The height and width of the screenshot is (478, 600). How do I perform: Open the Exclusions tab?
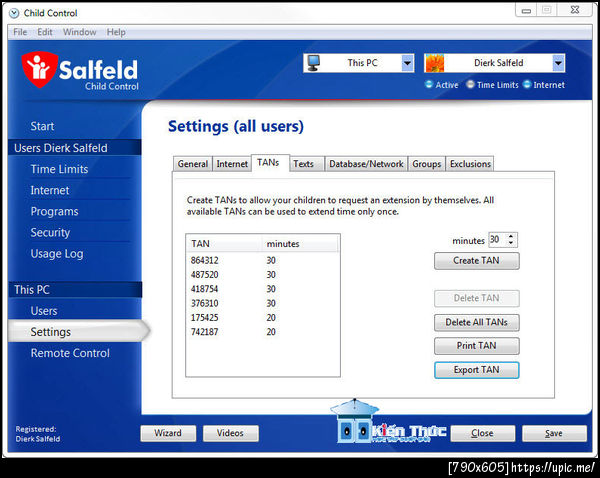[470, 164]
